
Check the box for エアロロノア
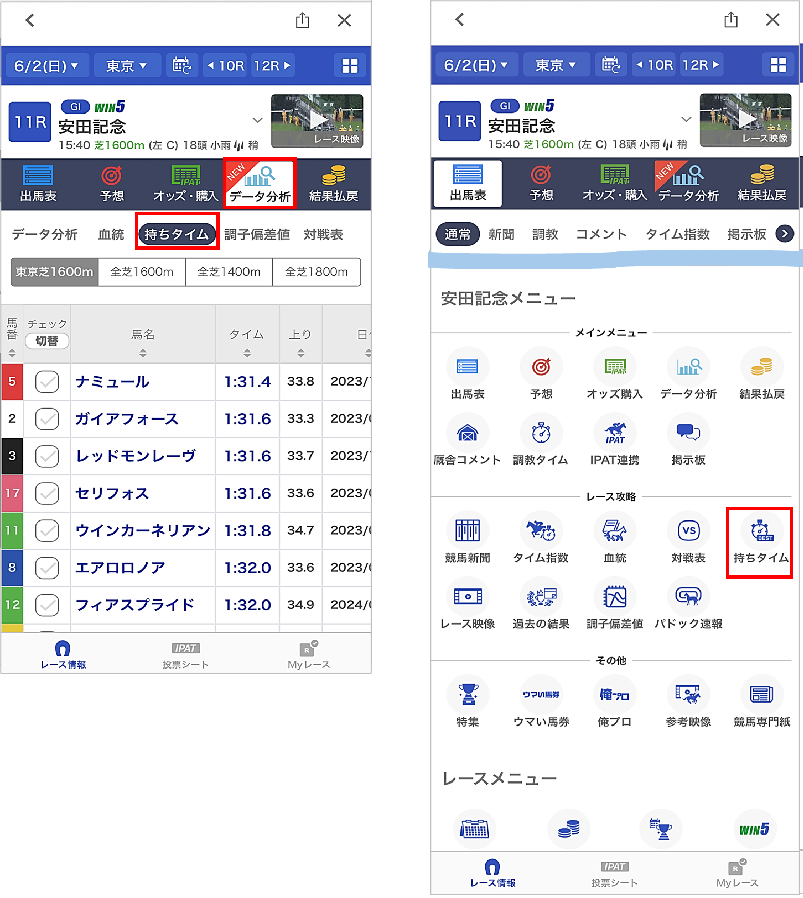pos(47,568)
